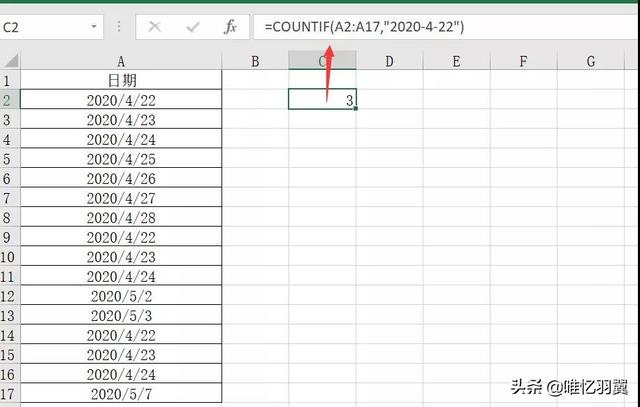This screenshot has height=407, width=640.
Task: Click the formula bar containing the COUNTIF formula
Action: 446,27
